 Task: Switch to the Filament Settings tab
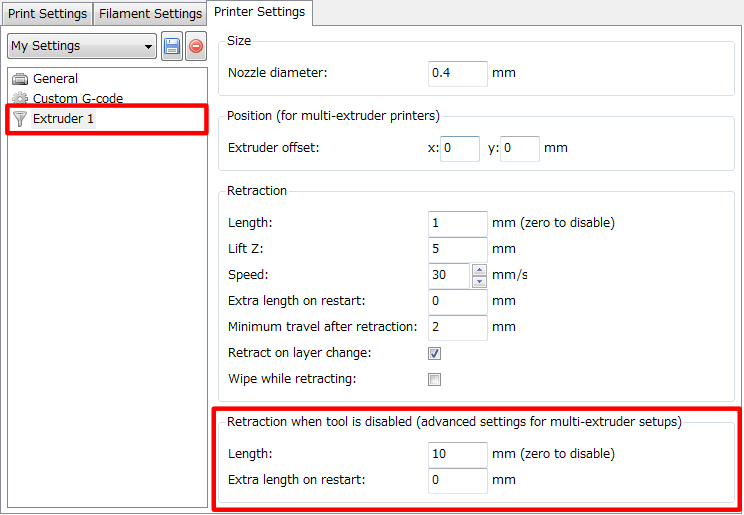coord(150,14)
